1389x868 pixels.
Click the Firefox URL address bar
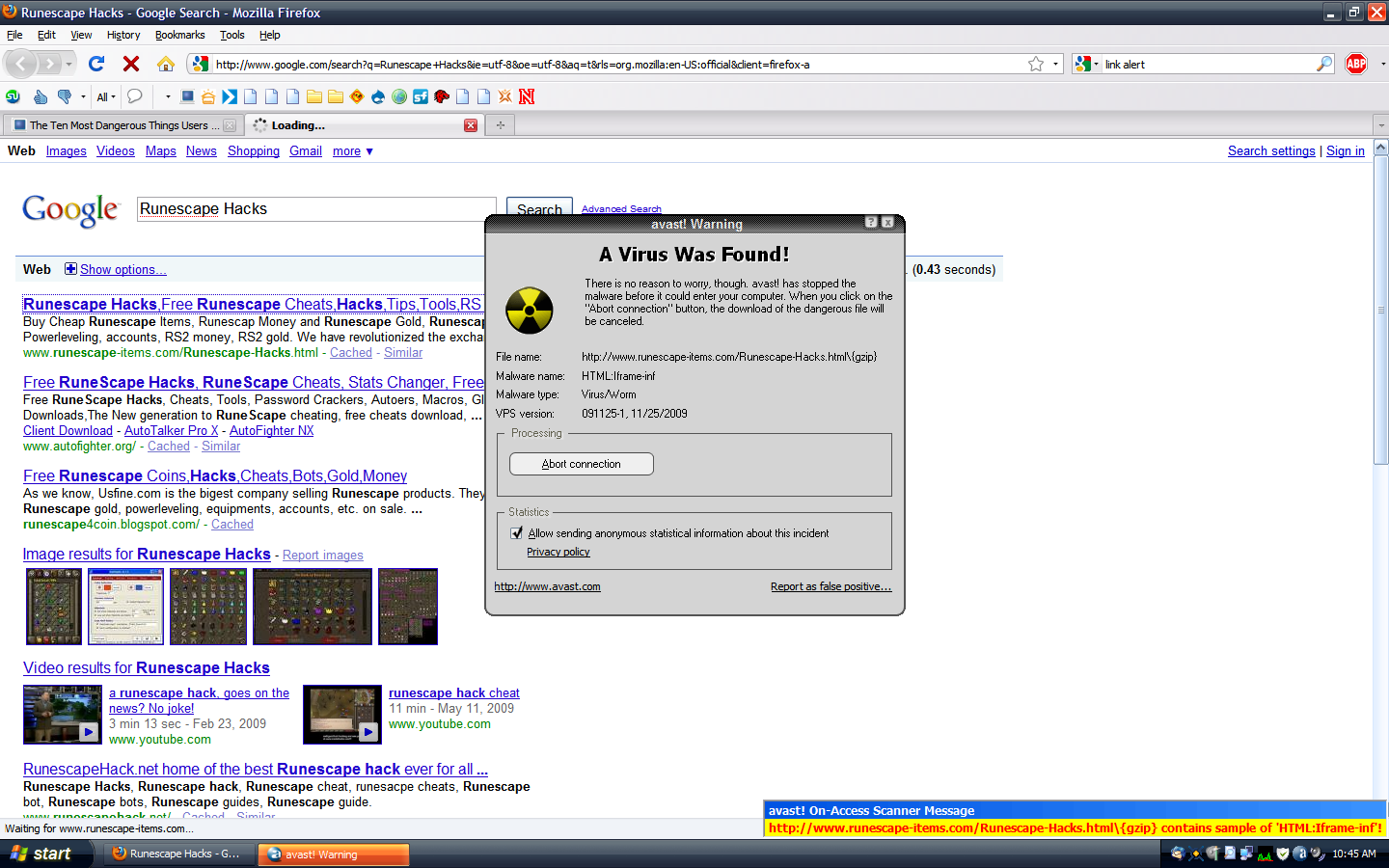click(617, 64)
